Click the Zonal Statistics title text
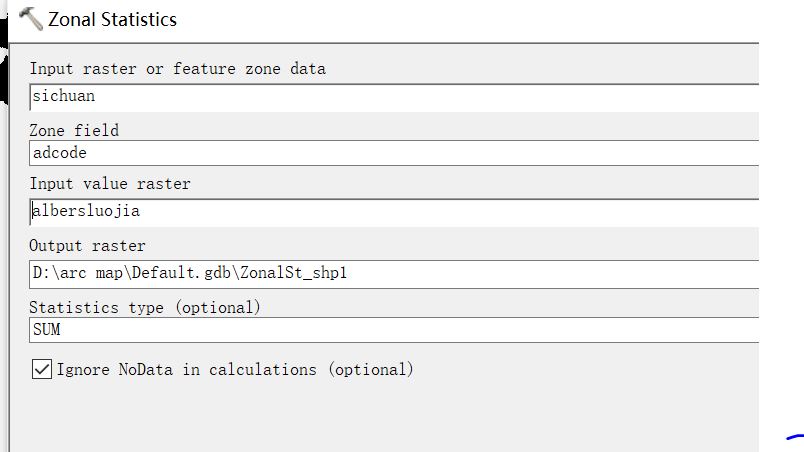Screen dimensions: 804x452 pos(112,19)
